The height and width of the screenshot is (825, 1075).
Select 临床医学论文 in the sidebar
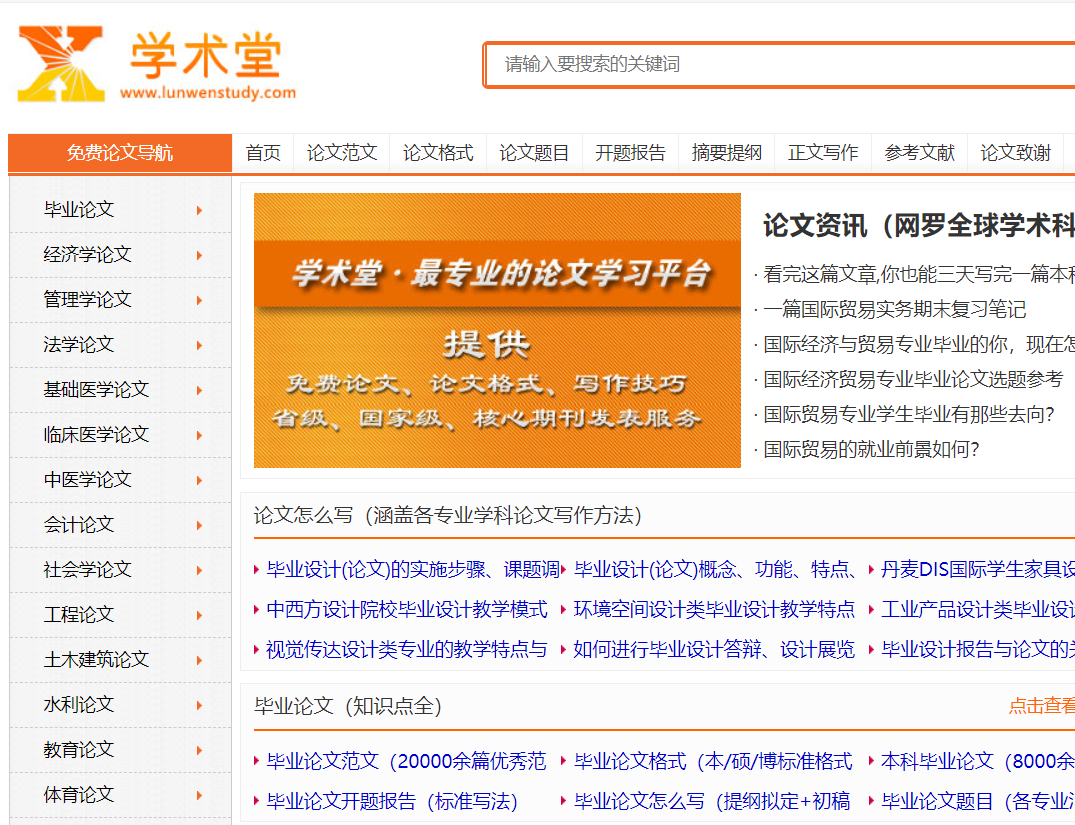(x=95, y=434)
